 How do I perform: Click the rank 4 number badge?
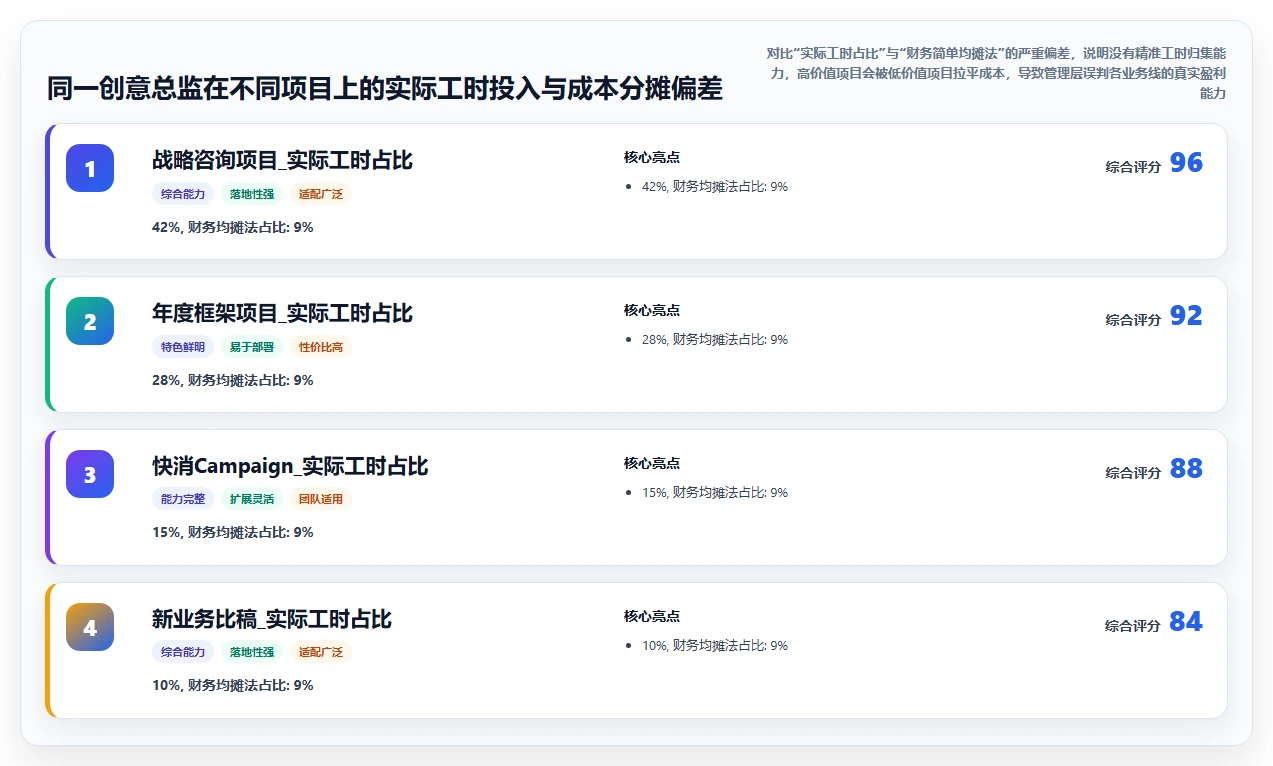90,627
